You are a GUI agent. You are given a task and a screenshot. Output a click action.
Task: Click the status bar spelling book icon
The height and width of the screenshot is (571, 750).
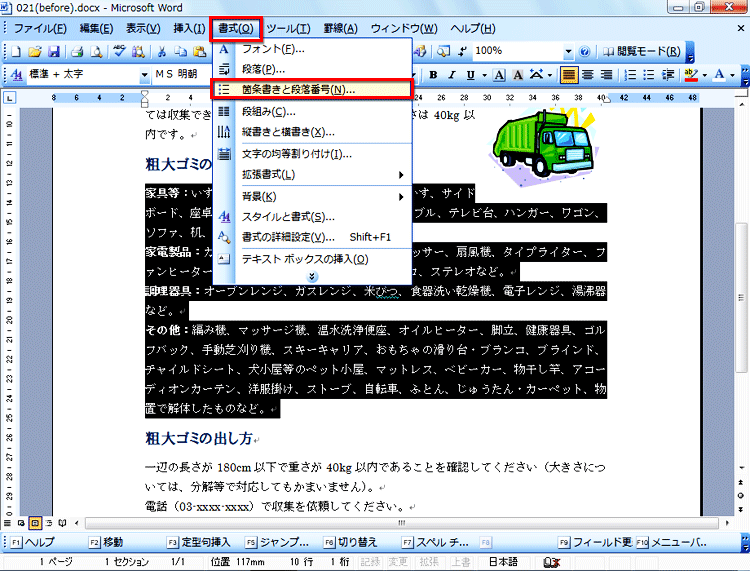tap(552, 562)
